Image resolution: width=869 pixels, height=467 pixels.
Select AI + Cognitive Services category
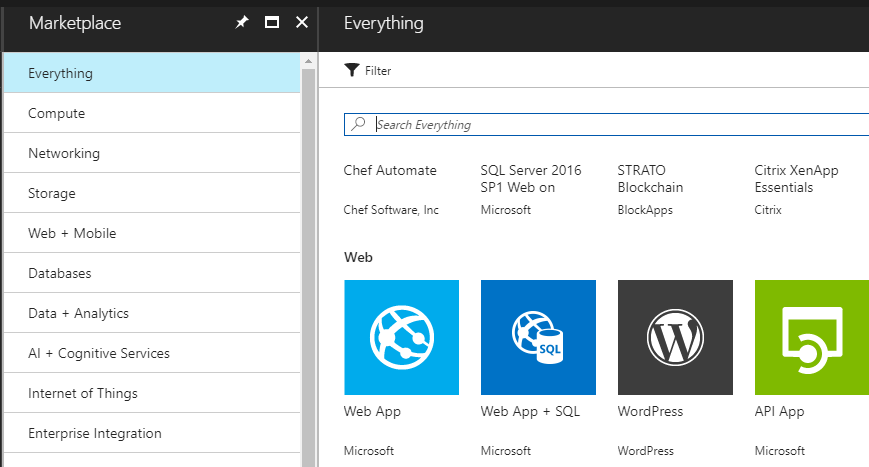coord(99,354)
